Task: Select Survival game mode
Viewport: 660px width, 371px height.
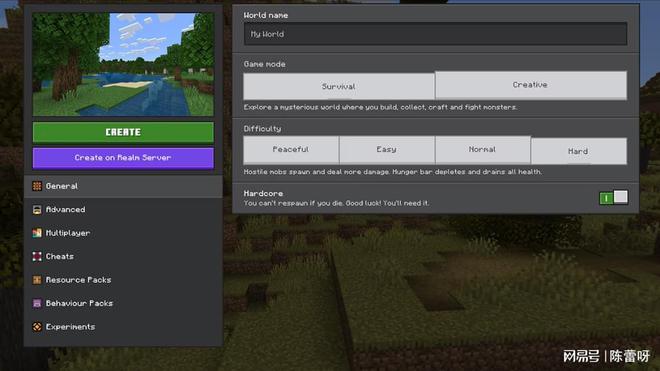Action: [339, 86]
